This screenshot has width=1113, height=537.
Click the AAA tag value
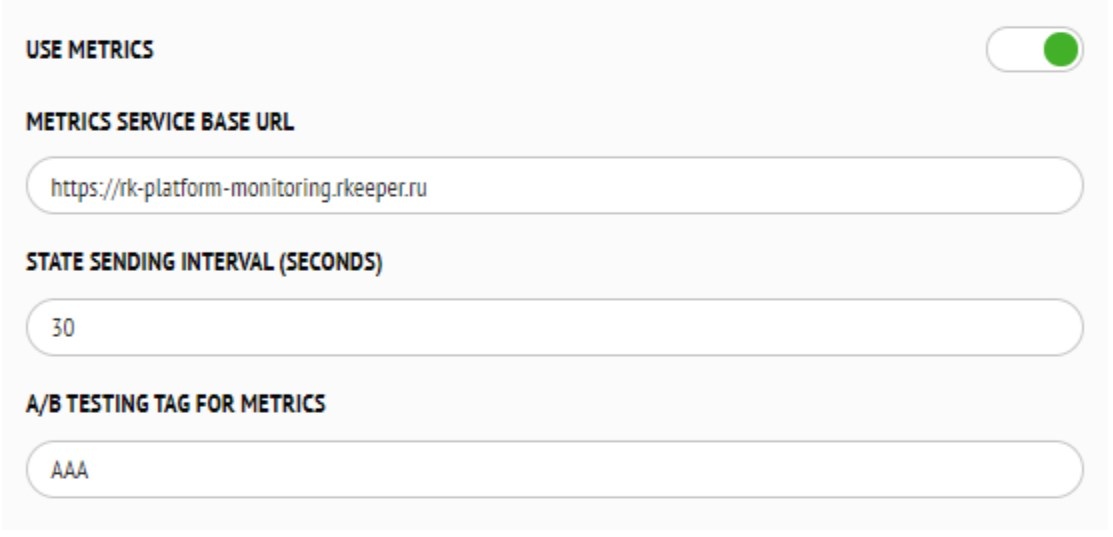click(70, 470)
